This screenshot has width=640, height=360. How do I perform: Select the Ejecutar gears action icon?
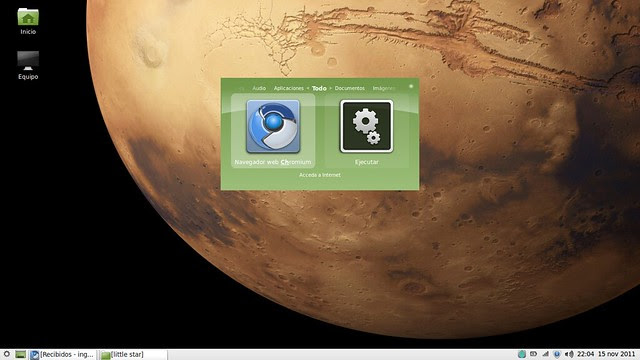[x=367, y=126]
